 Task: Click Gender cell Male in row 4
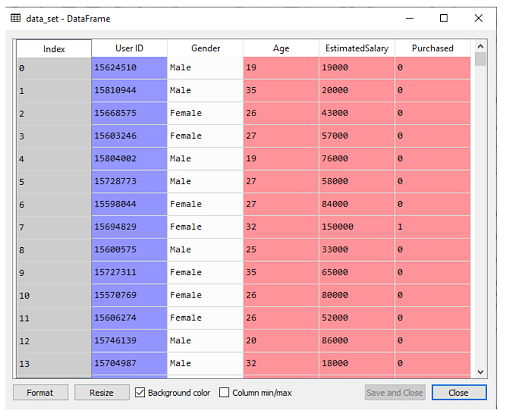pyautogui.click(x=205, y=159)
